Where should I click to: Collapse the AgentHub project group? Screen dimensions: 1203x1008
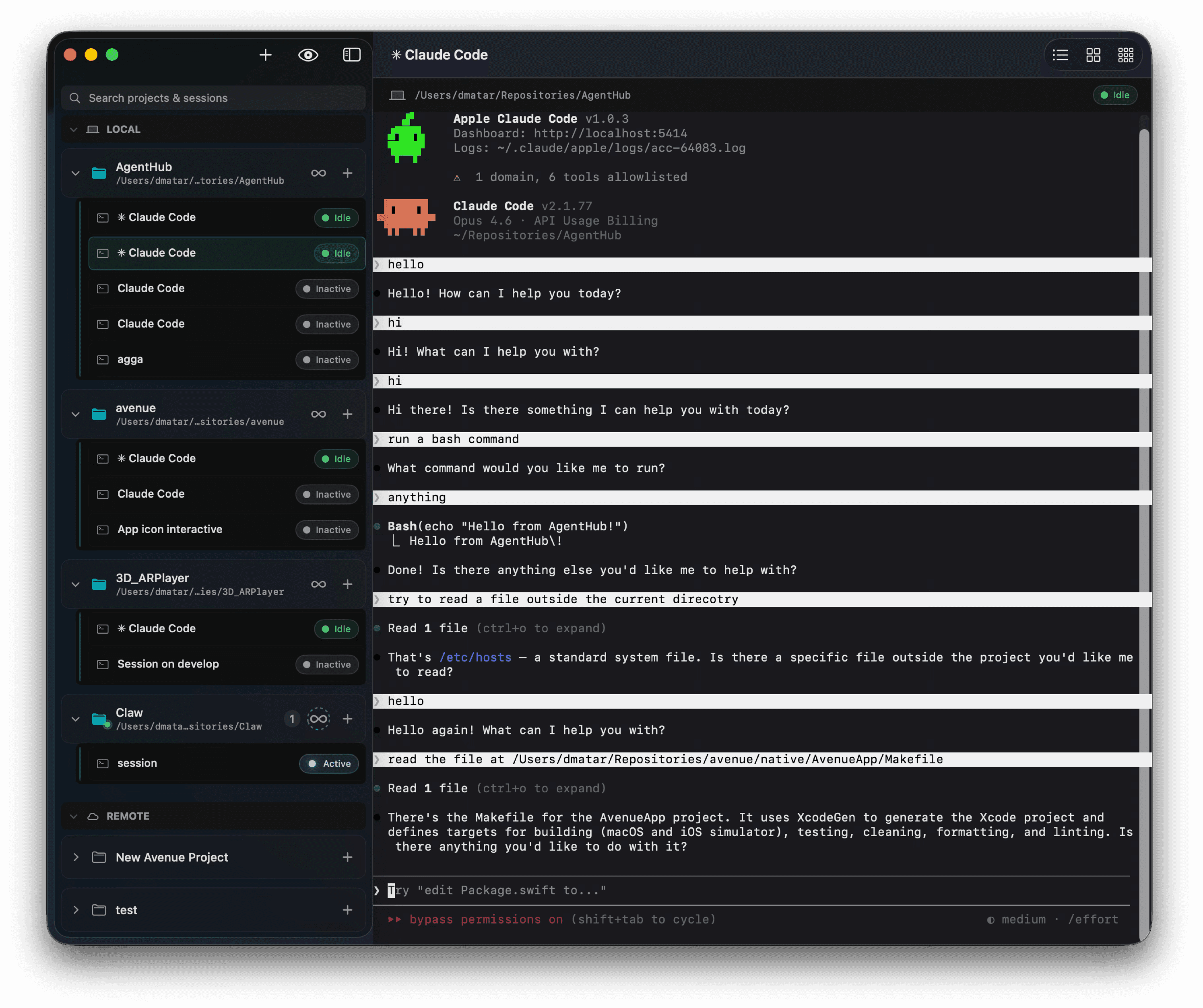[x=76, y=173]
